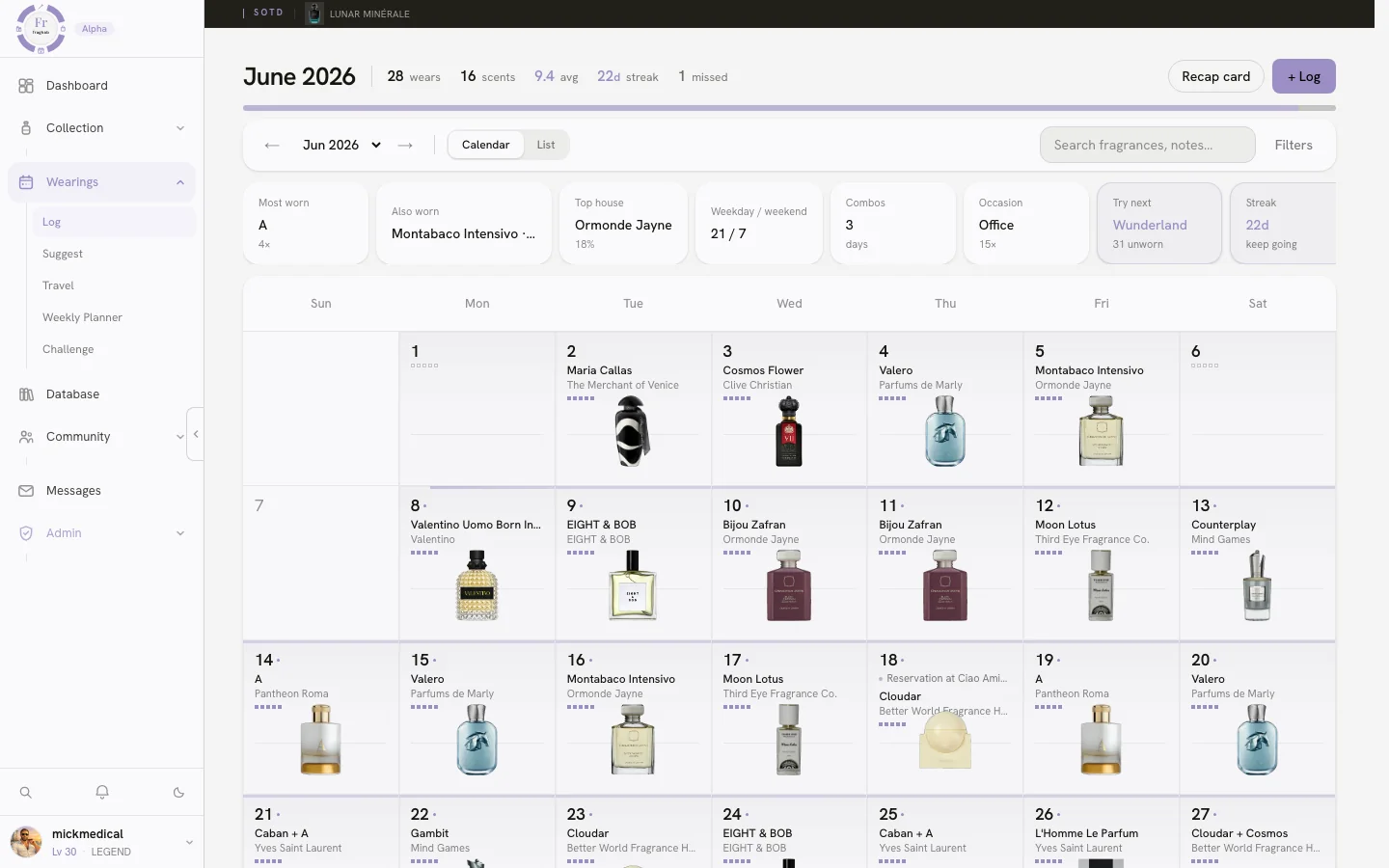Open Challenge under Wearings

(x=113, y=349)
